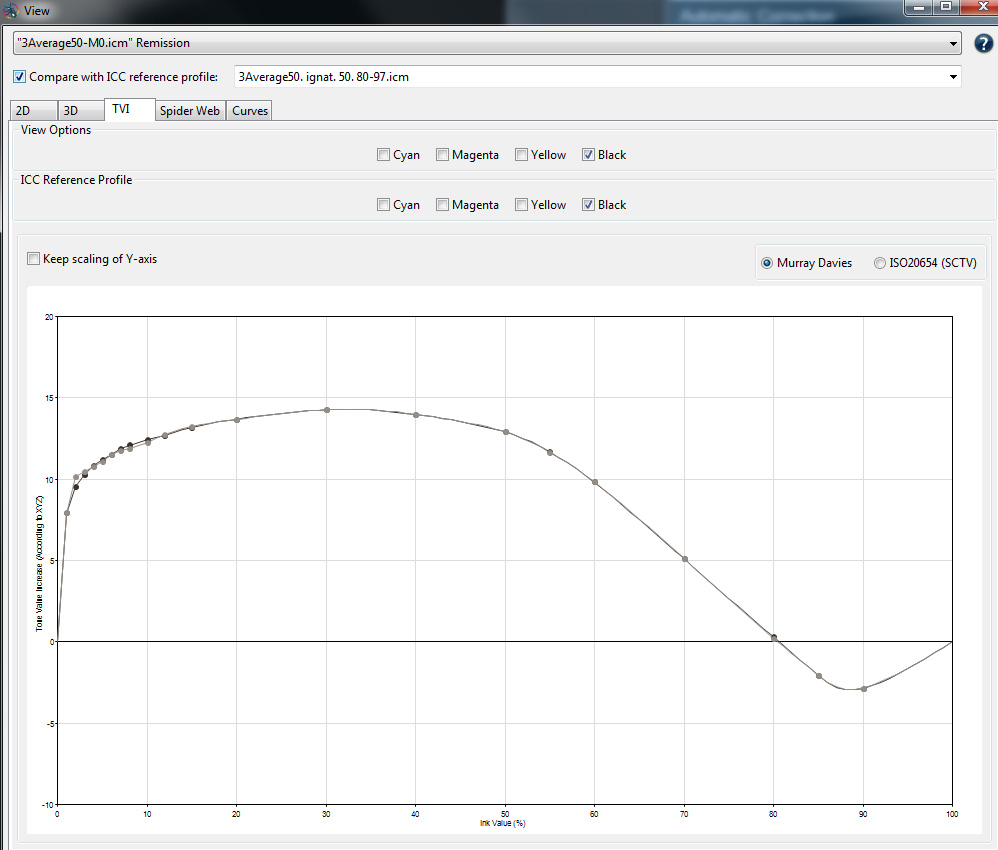
Task: Click the curve data point at 70% ink
Action: (685, 559)
